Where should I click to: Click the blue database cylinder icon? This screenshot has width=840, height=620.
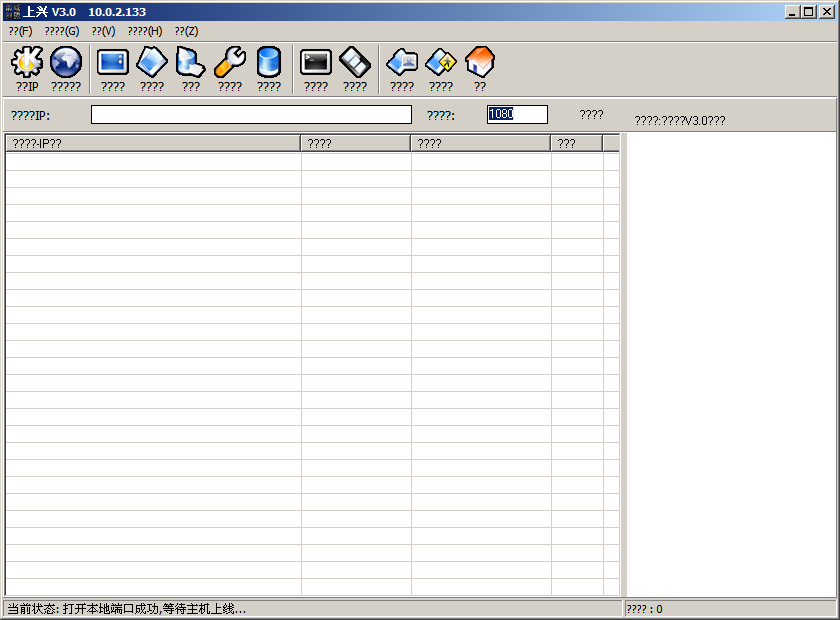tap(269, 63)
